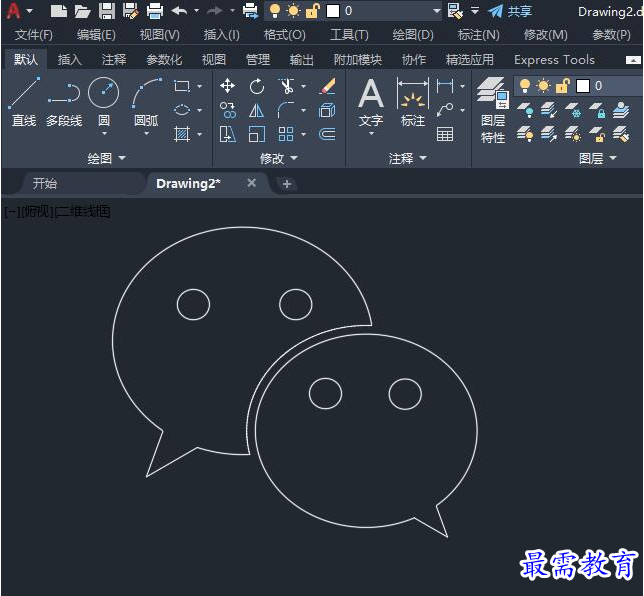Toggle layer lock icon in ribbon layer panel
The image size is (644, 596).
coord(562,86)
